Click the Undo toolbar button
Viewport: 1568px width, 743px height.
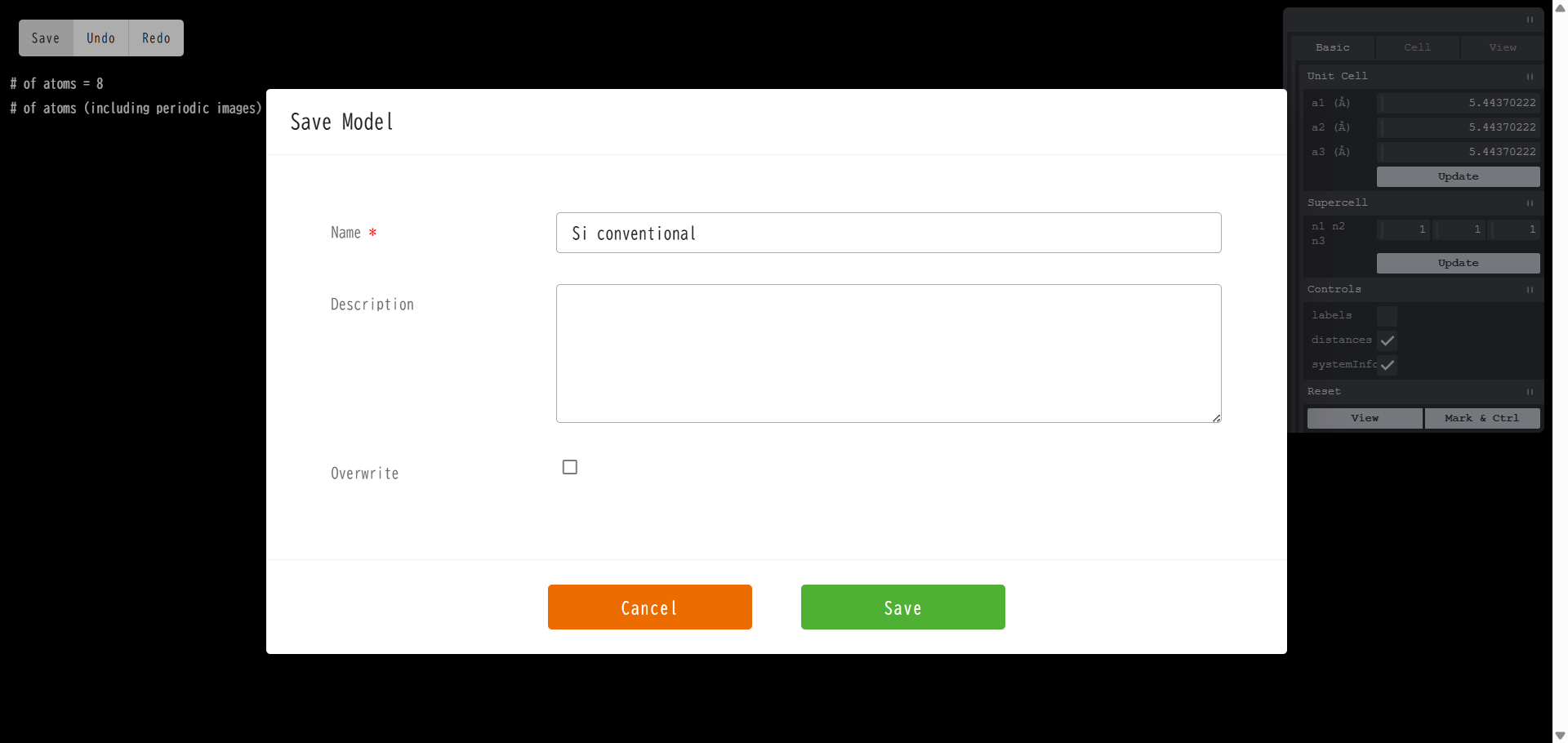[100, 38]
